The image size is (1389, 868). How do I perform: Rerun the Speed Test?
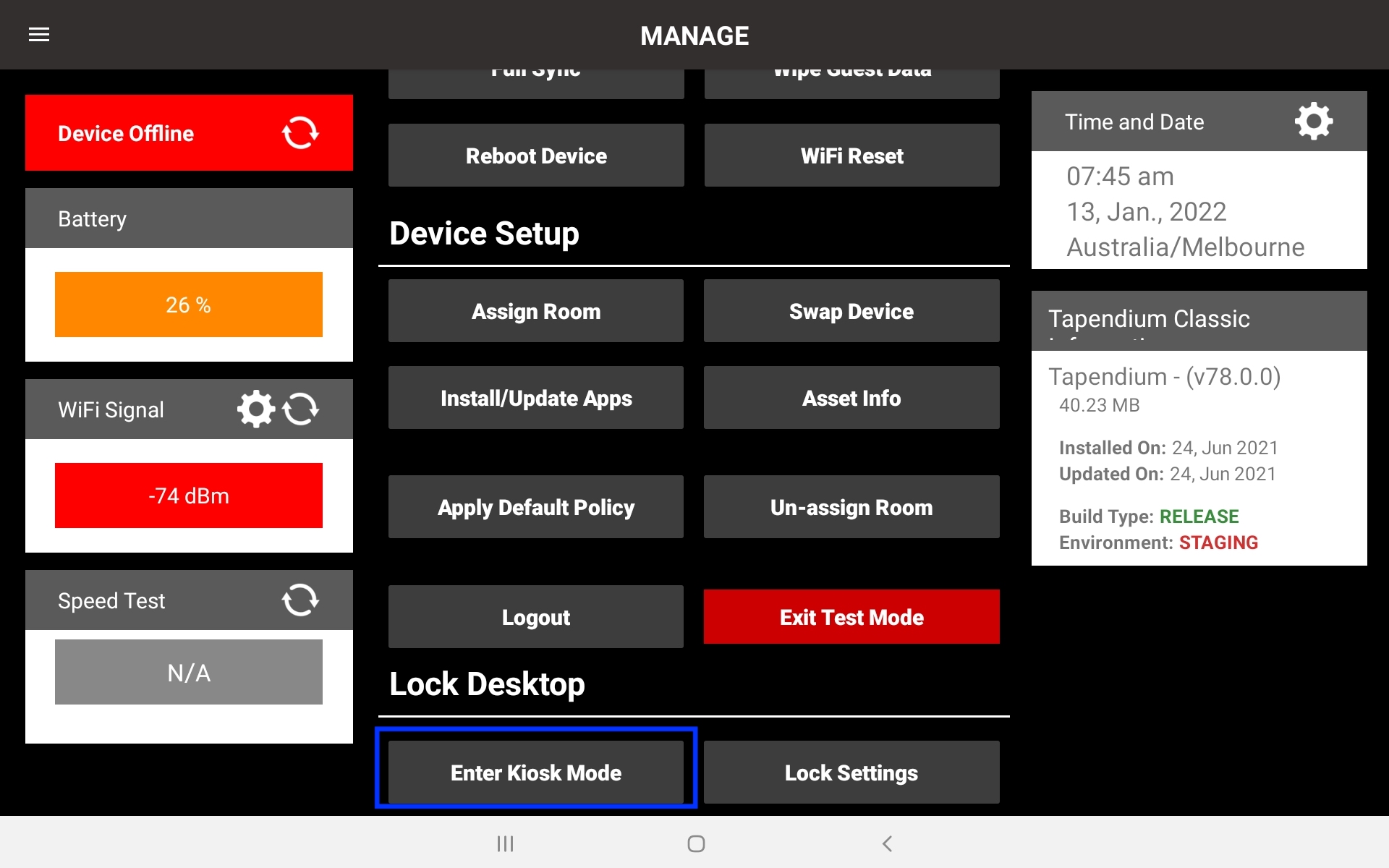click(x=302, y=600)
